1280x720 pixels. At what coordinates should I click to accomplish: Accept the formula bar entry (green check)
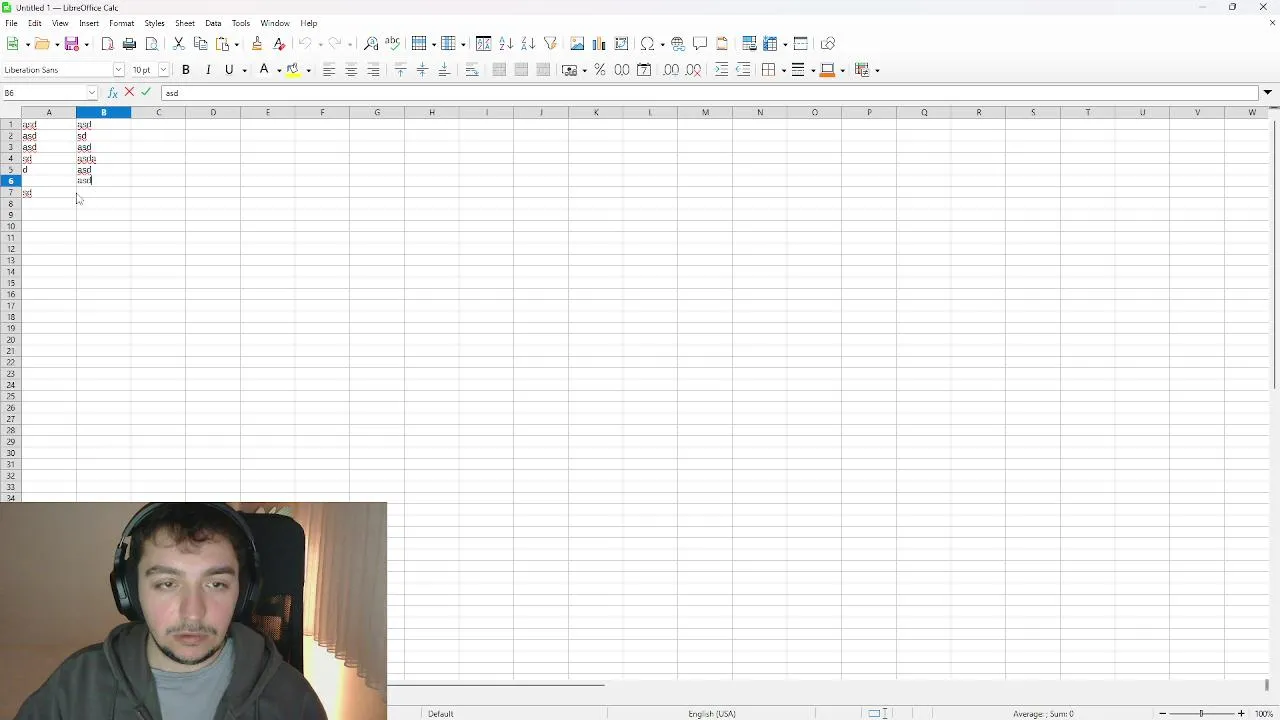[146, 92]
